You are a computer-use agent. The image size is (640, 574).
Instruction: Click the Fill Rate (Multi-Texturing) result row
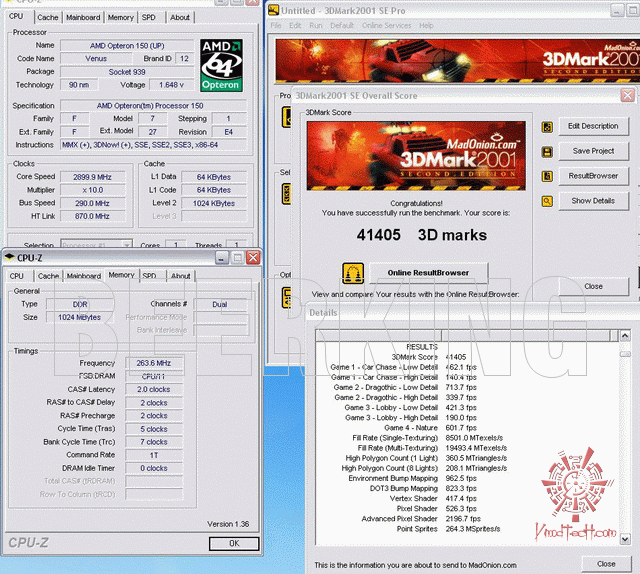432,448
